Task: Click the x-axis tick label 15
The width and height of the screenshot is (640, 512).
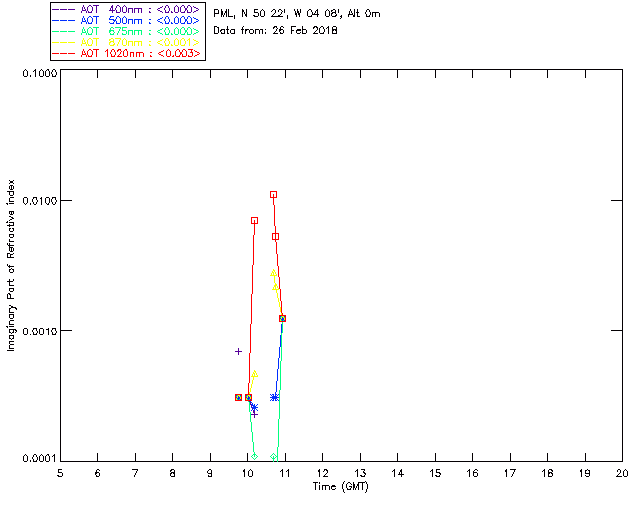Action: pos(435,473)
